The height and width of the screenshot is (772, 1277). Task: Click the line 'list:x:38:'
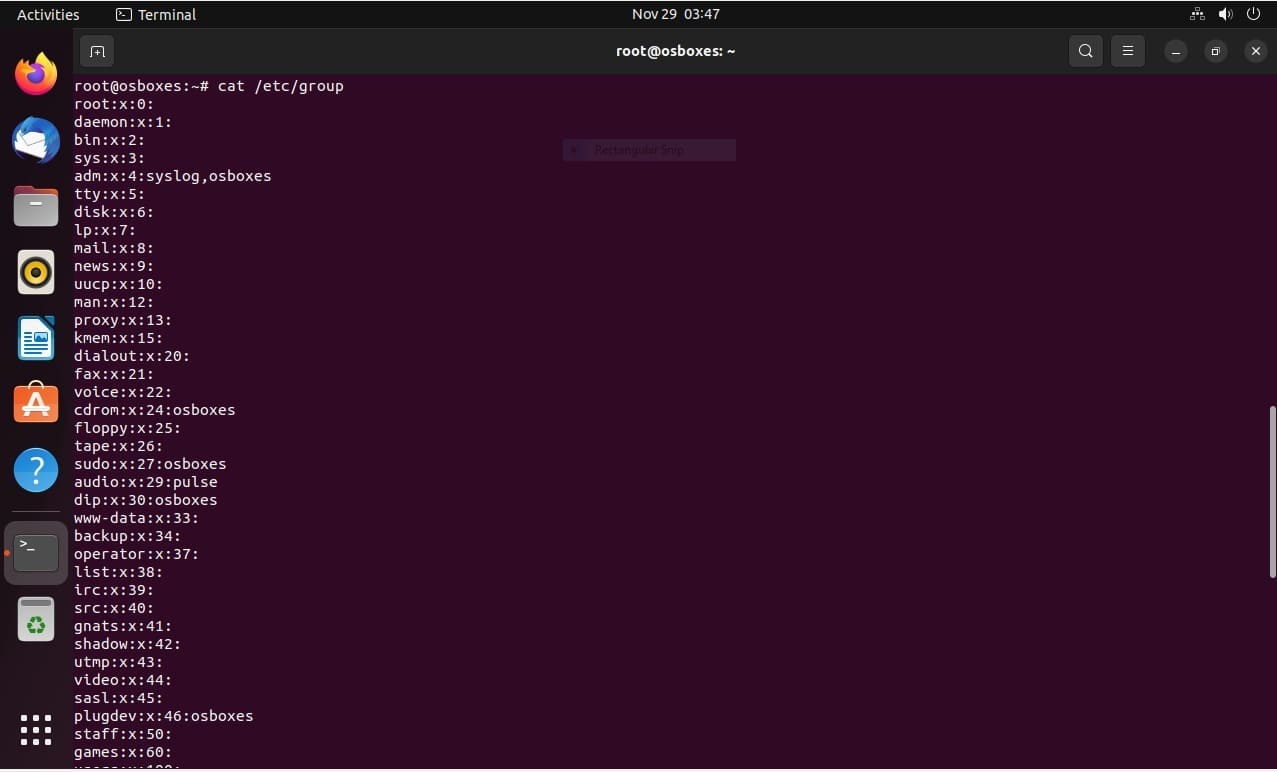point(119,572)
